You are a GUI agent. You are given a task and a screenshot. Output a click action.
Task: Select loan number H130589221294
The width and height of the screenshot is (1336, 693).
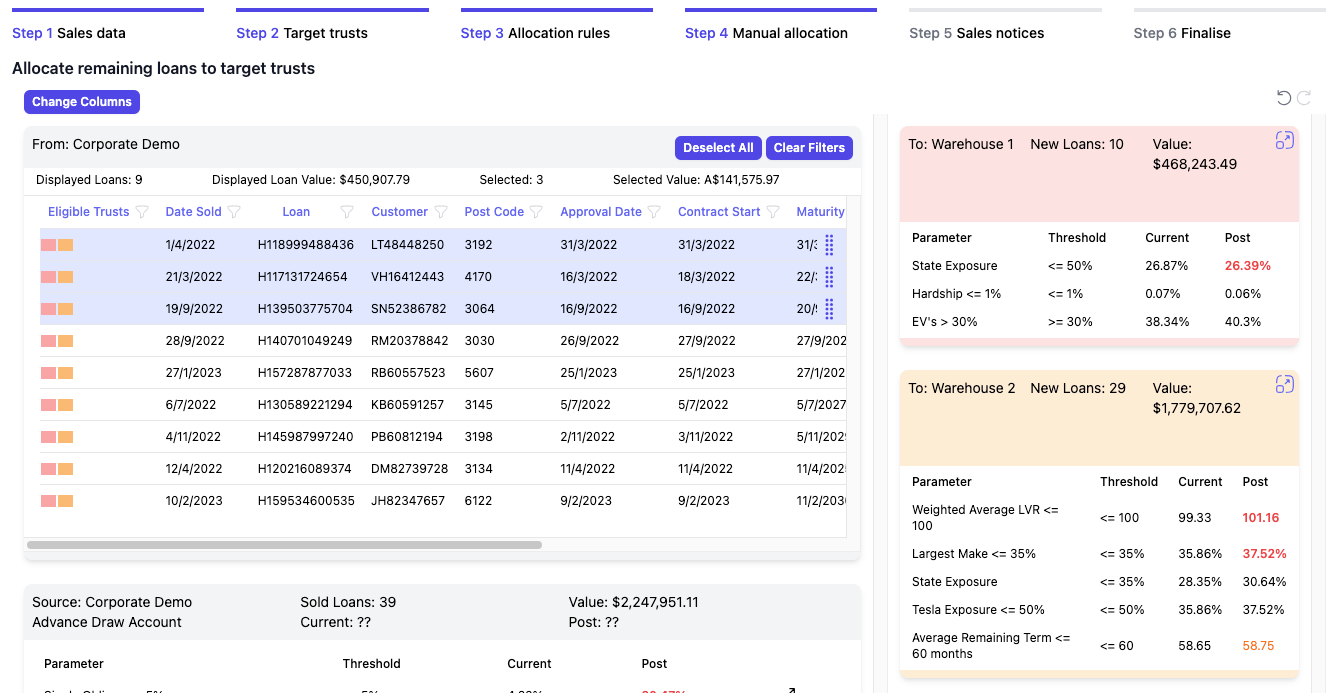305,405
